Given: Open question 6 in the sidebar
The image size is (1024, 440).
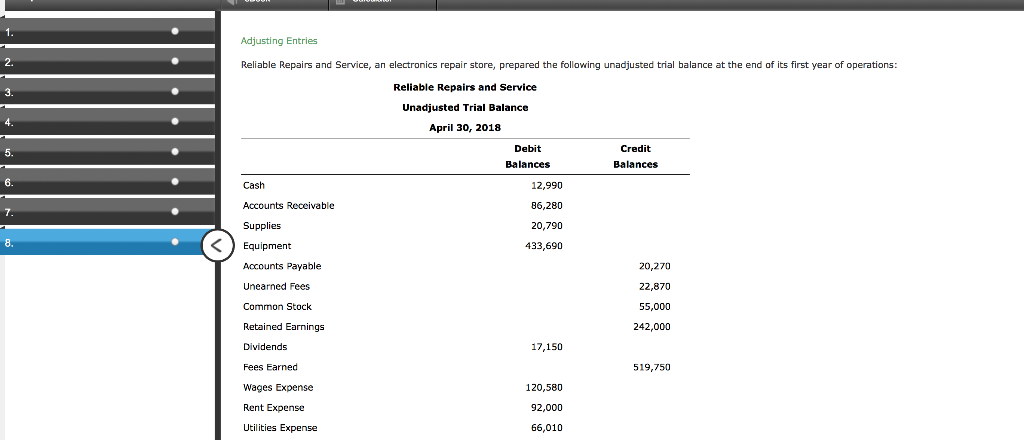Looking at the screenshot, I should [107, 181].
